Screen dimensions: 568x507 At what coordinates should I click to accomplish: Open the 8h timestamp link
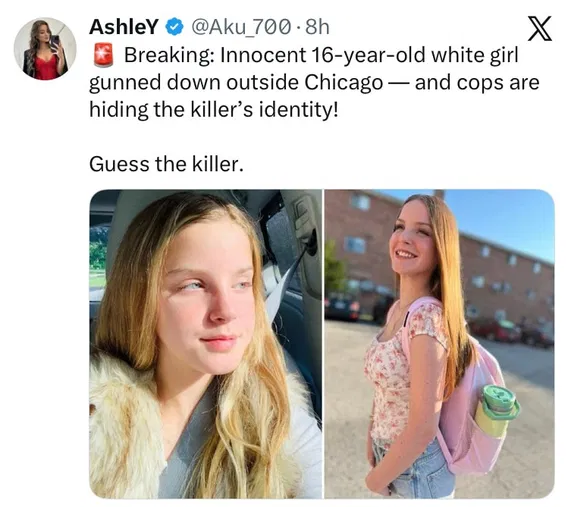(x=317, y=27)
